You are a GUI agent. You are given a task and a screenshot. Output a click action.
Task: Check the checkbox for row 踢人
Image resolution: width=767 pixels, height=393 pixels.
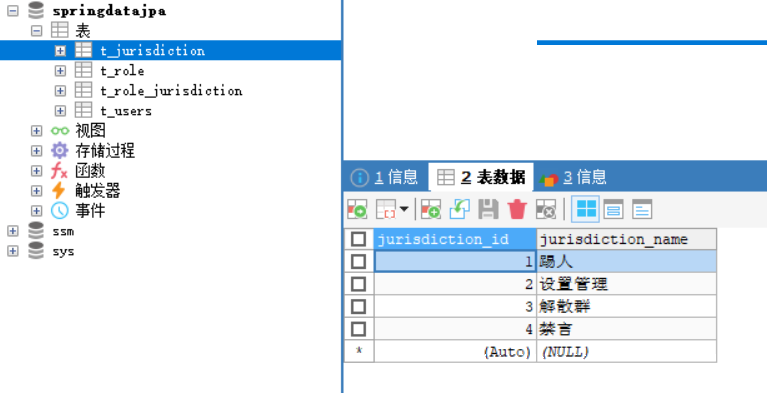pyautogui.click(x=359, y=261)
